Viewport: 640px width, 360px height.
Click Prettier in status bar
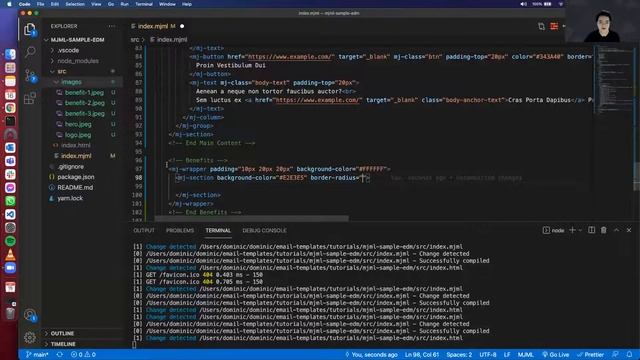pyautogui.click(x=590, y=355)
